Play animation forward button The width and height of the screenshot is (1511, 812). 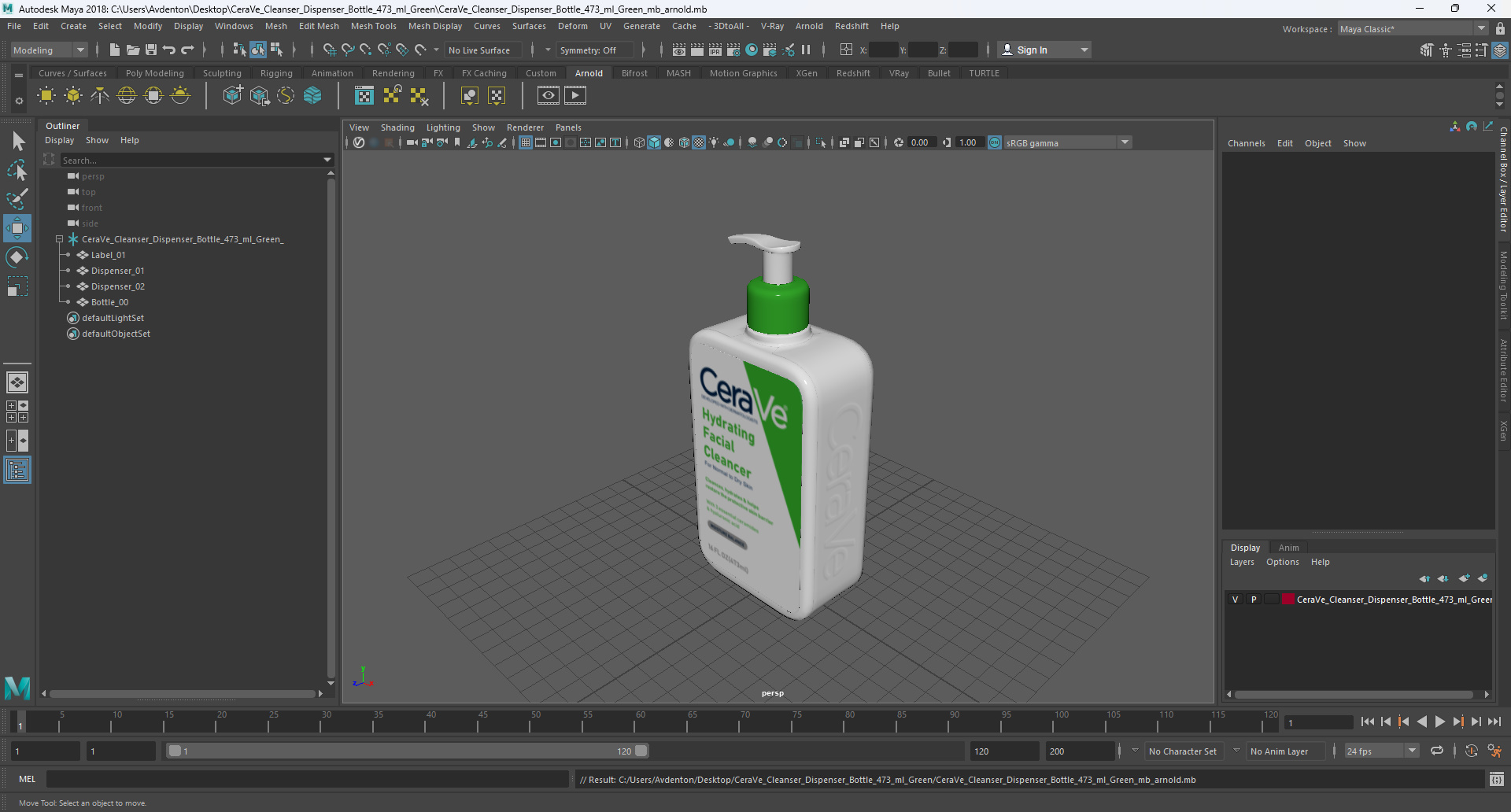click(x=1440, y=722)
